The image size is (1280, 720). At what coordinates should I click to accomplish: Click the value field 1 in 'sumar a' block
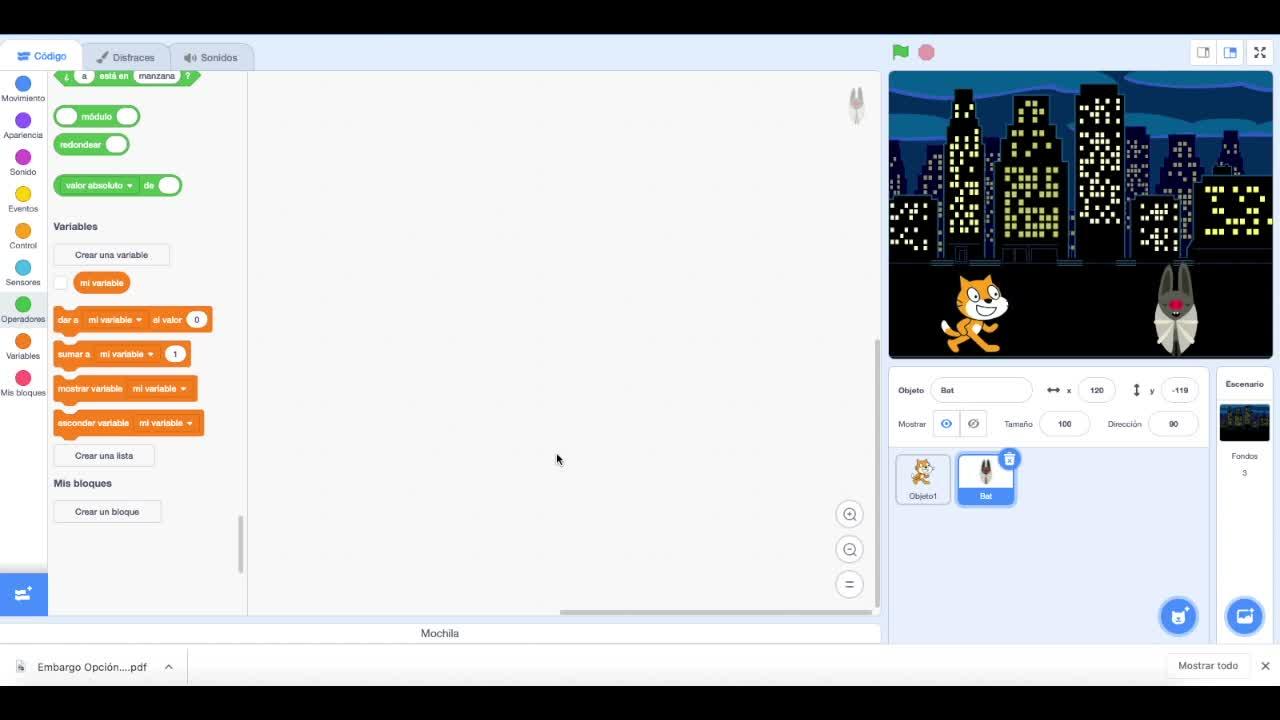pos(175,354)
